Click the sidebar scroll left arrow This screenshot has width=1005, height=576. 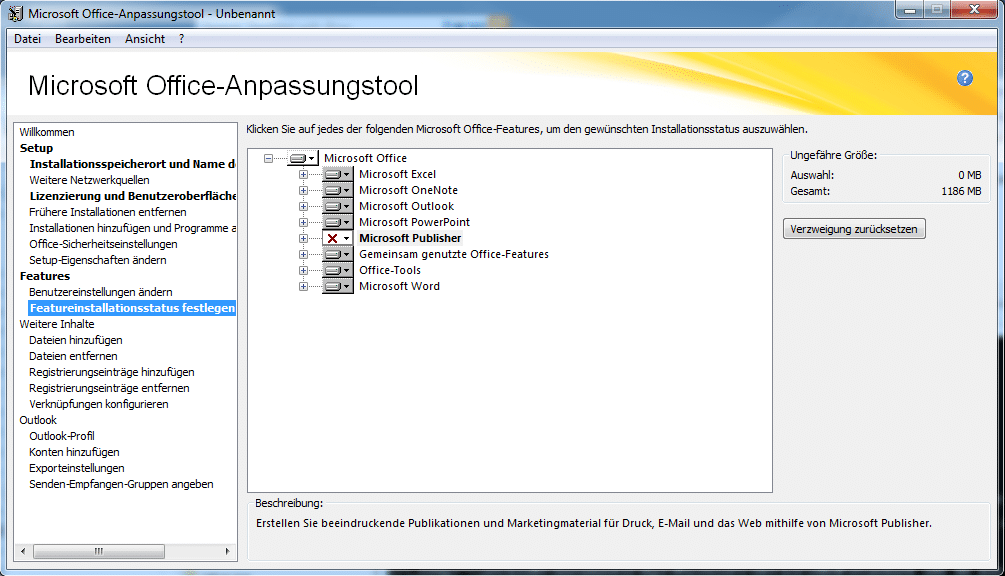pyautogui.click(x=24, y=551)
